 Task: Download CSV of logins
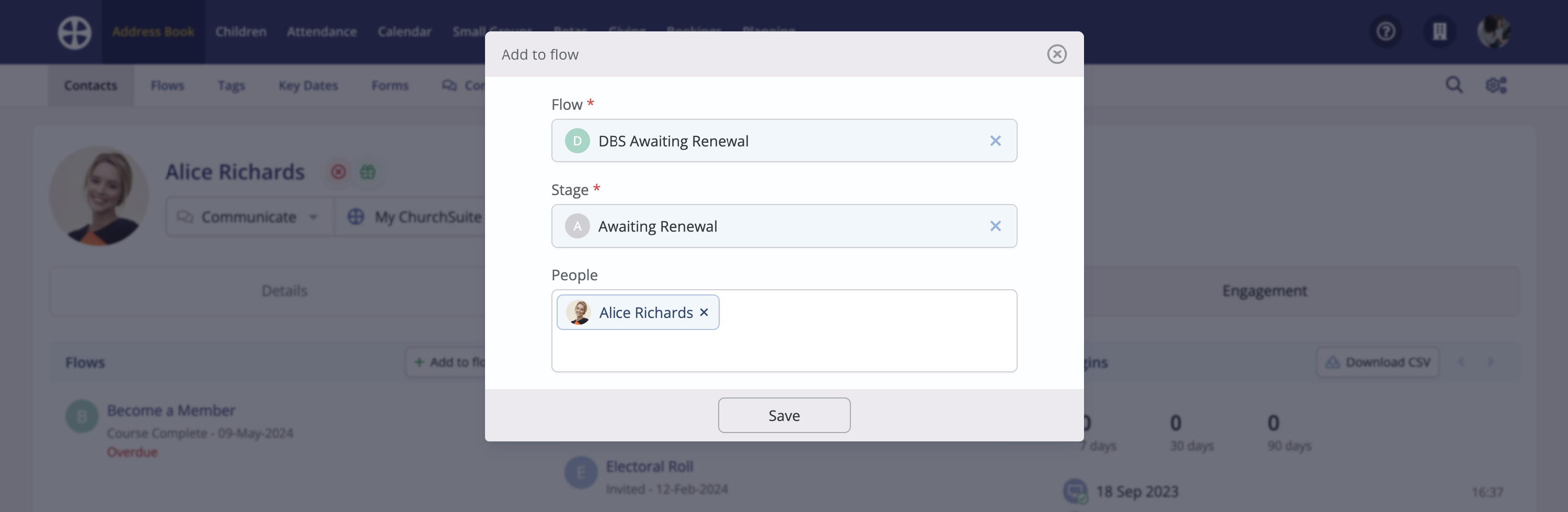pos(1377,362)
